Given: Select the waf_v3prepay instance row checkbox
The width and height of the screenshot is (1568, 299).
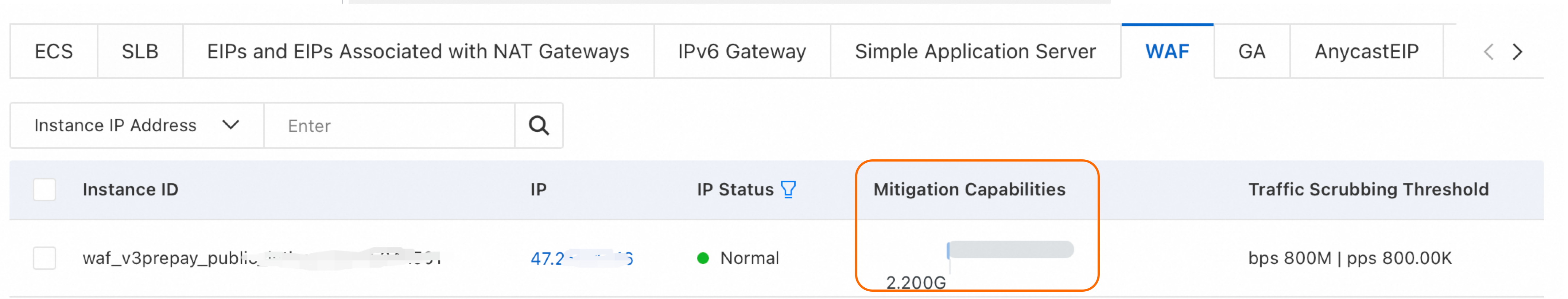Looking at the screenshot, I should (x=44, y=258).
